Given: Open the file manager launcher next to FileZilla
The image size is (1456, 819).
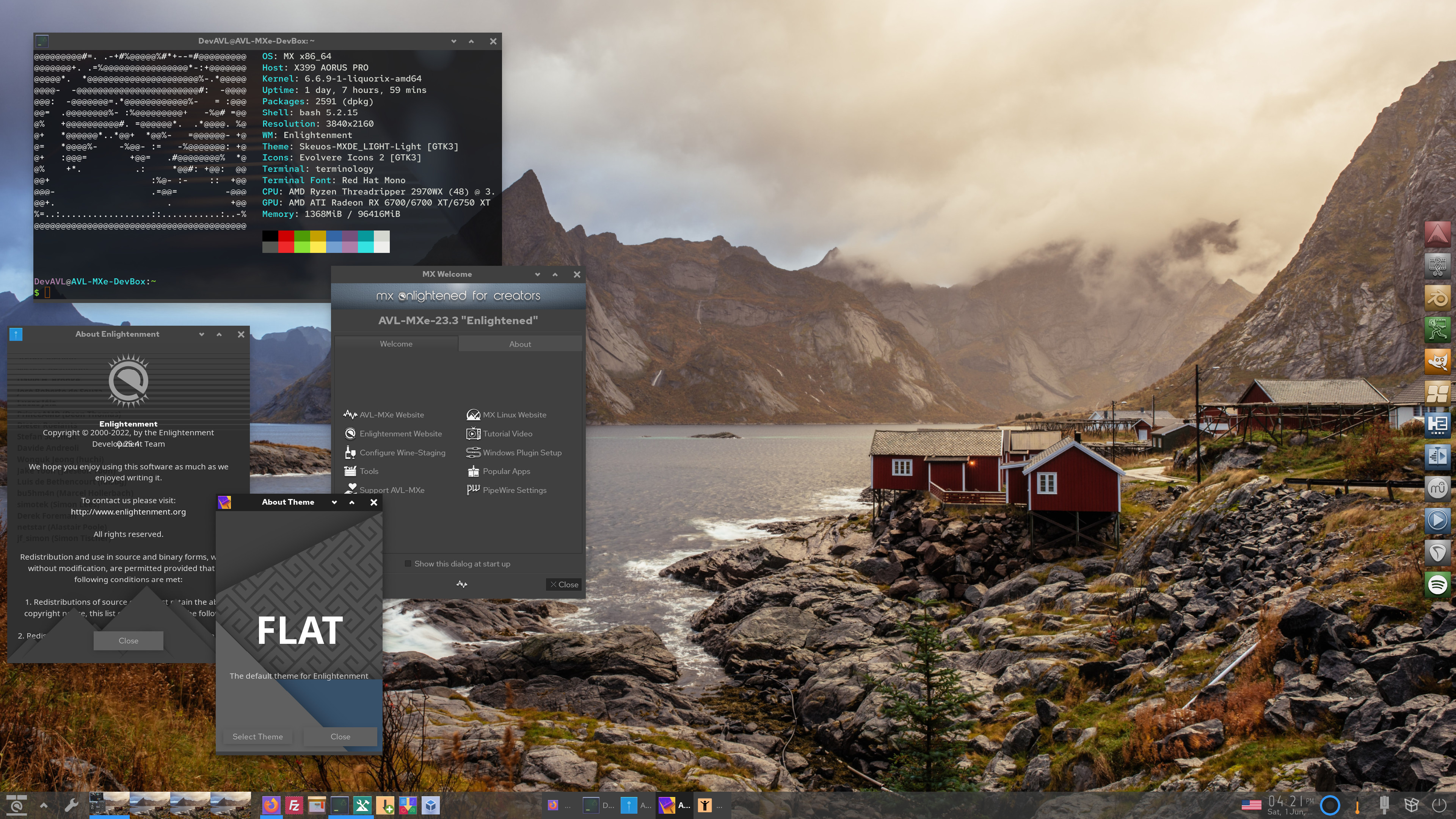Looking at the screenshot, I should (317, 805).
